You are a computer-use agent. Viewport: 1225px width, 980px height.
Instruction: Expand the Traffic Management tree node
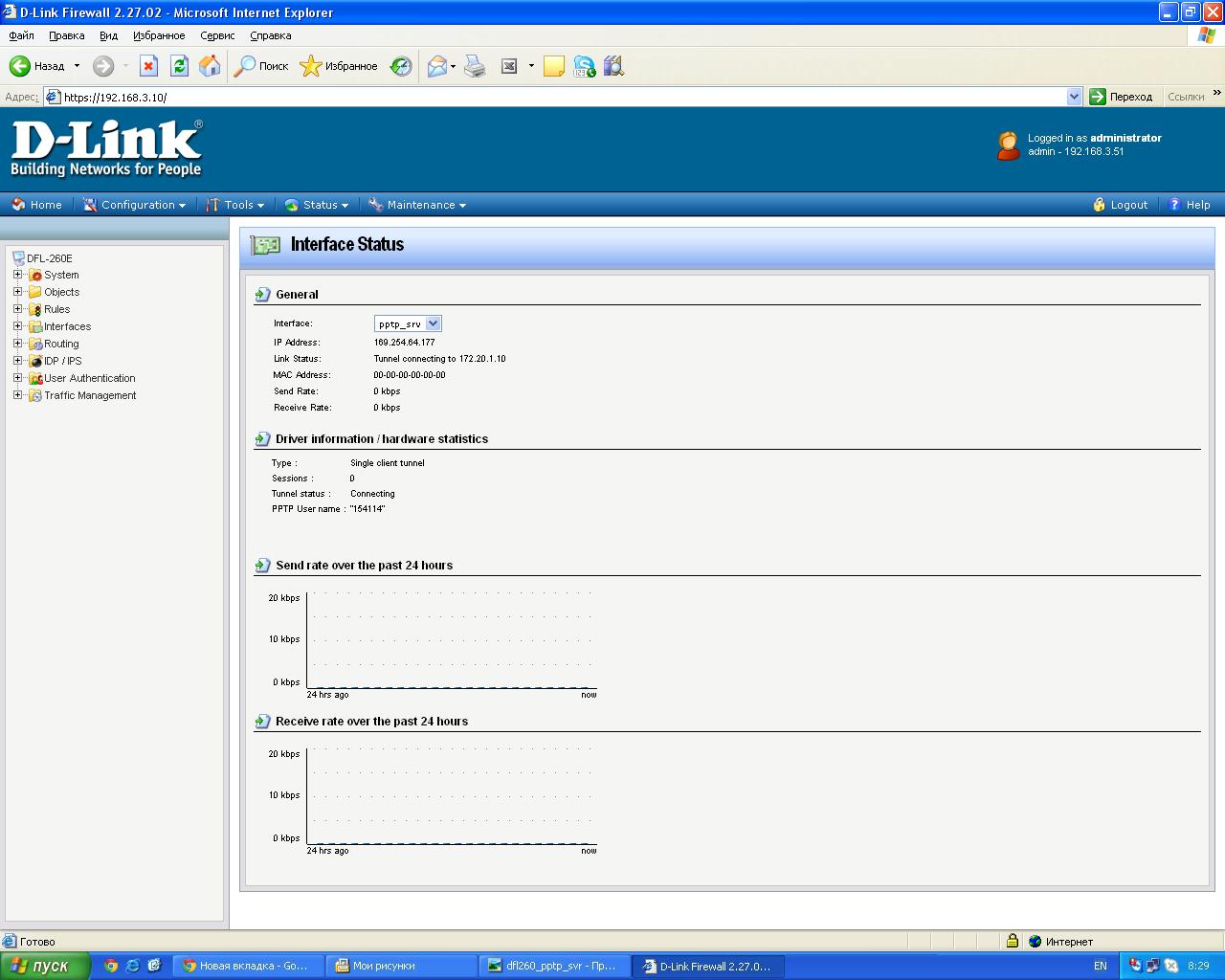pyautogui.click(x=17, y=395)
